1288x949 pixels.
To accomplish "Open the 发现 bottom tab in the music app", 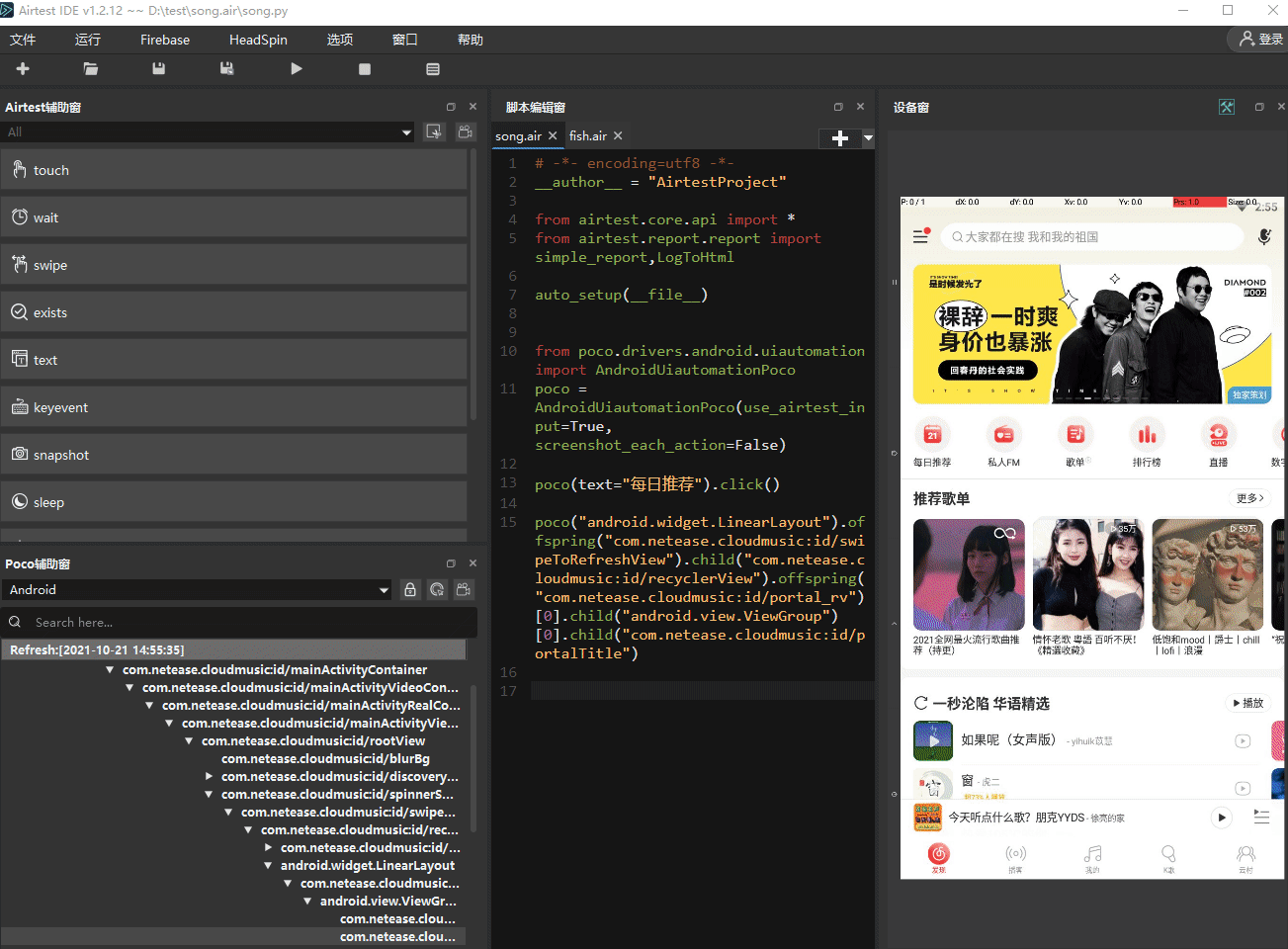I will tap(939, 857).
